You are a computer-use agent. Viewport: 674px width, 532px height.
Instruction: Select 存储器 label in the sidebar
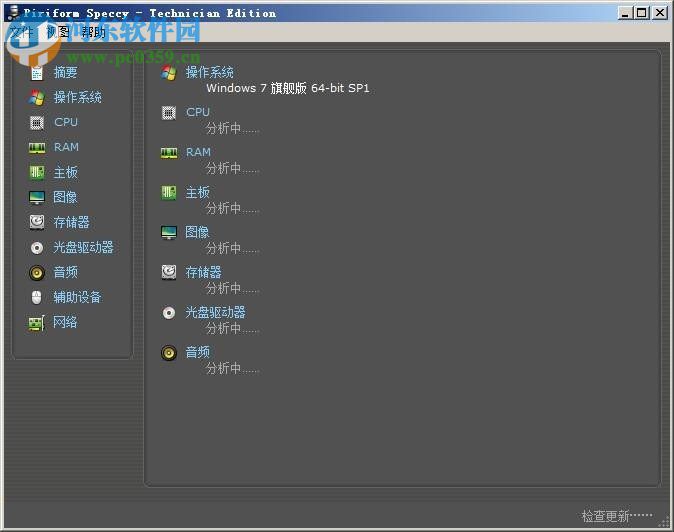(71, 222)
